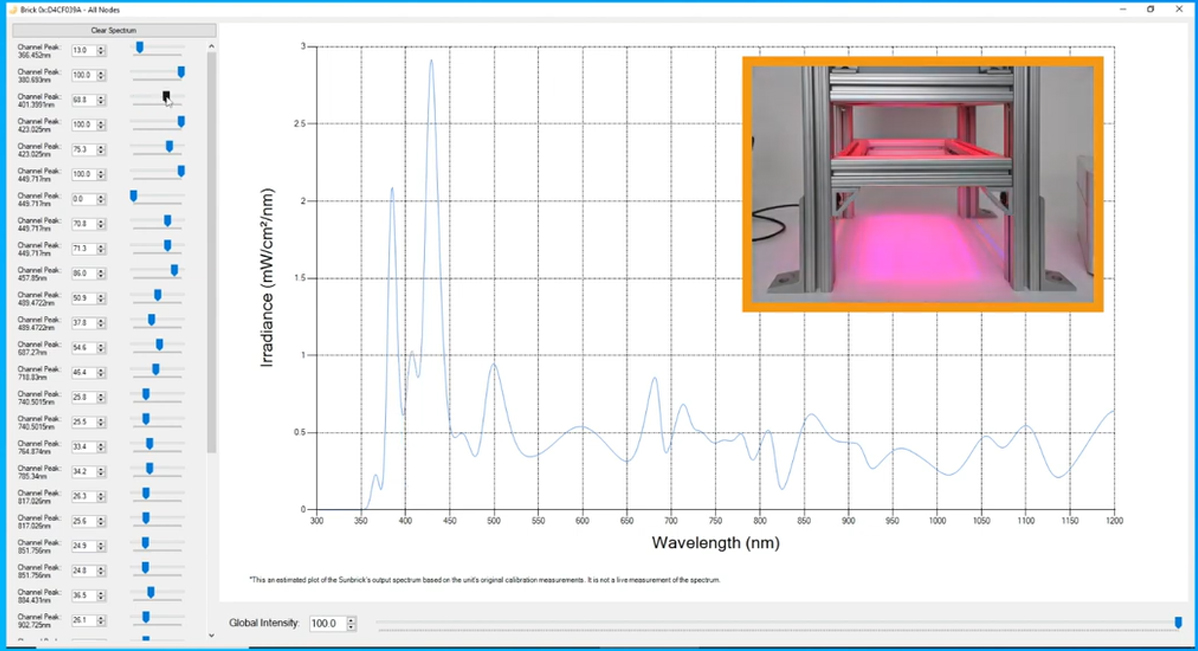This screenshot has width=1198, height=651.
Task: Click the 380.693nm channel slider handle
Action: click(181, 73)
